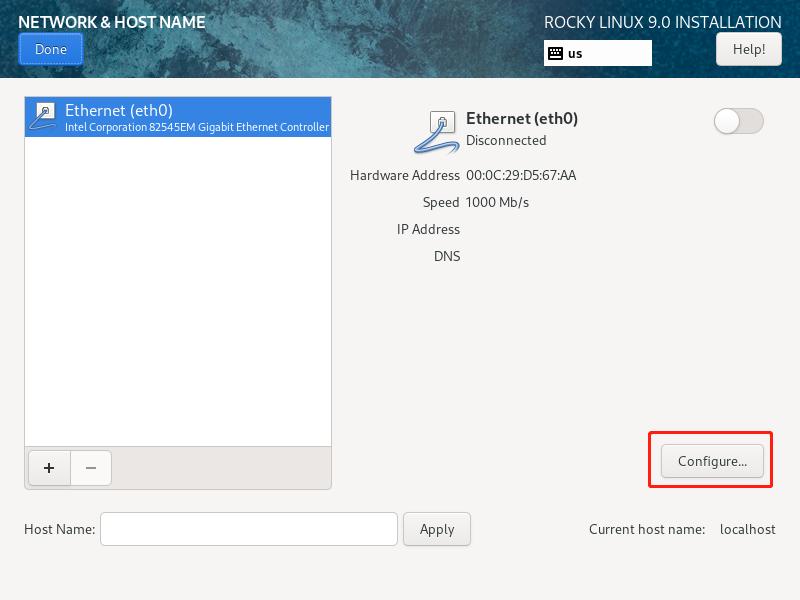Click the Ethernet (eth0) heading in details
Viewport: 800px width, 600px height.
[x=522, y=118]
